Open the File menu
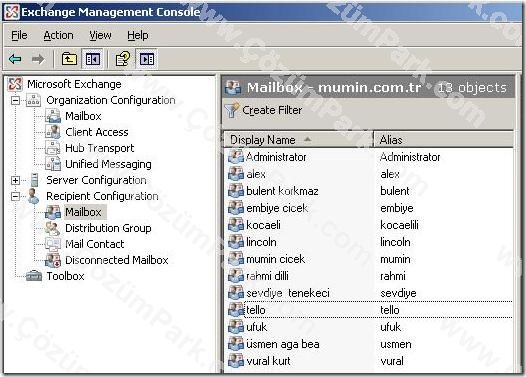Viewport: 526px width, 377px height. tap(19, 35)
